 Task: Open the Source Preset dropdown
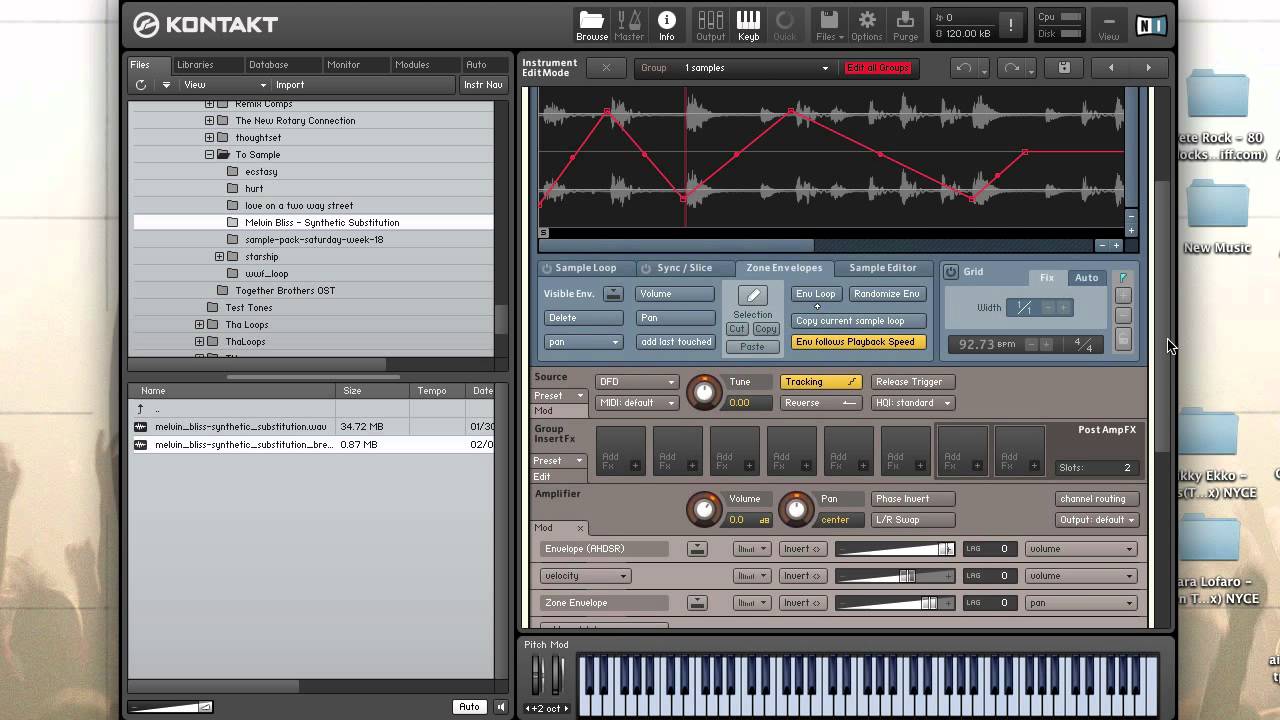559,396
